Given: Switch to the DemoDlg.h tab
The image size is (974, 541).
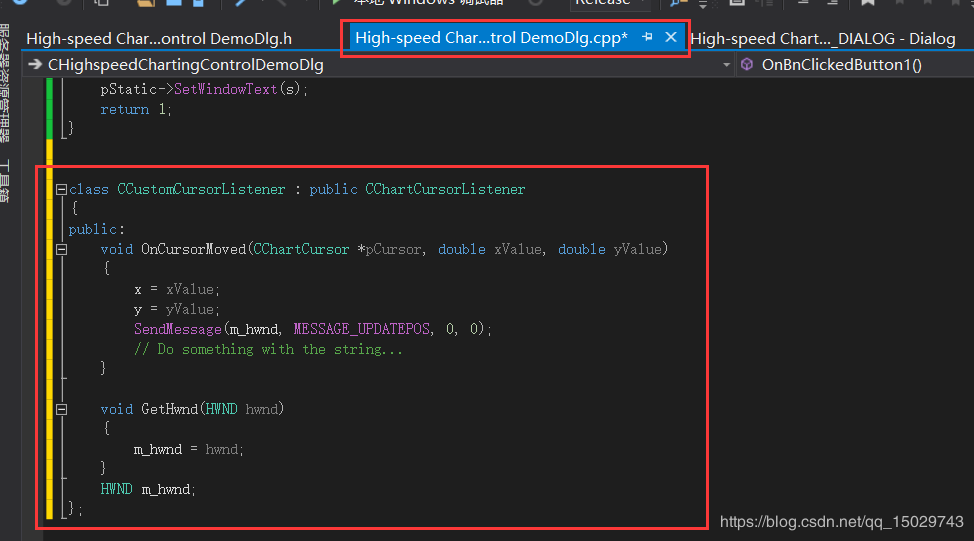Looking at the screenshot, I should coord(159,39).
